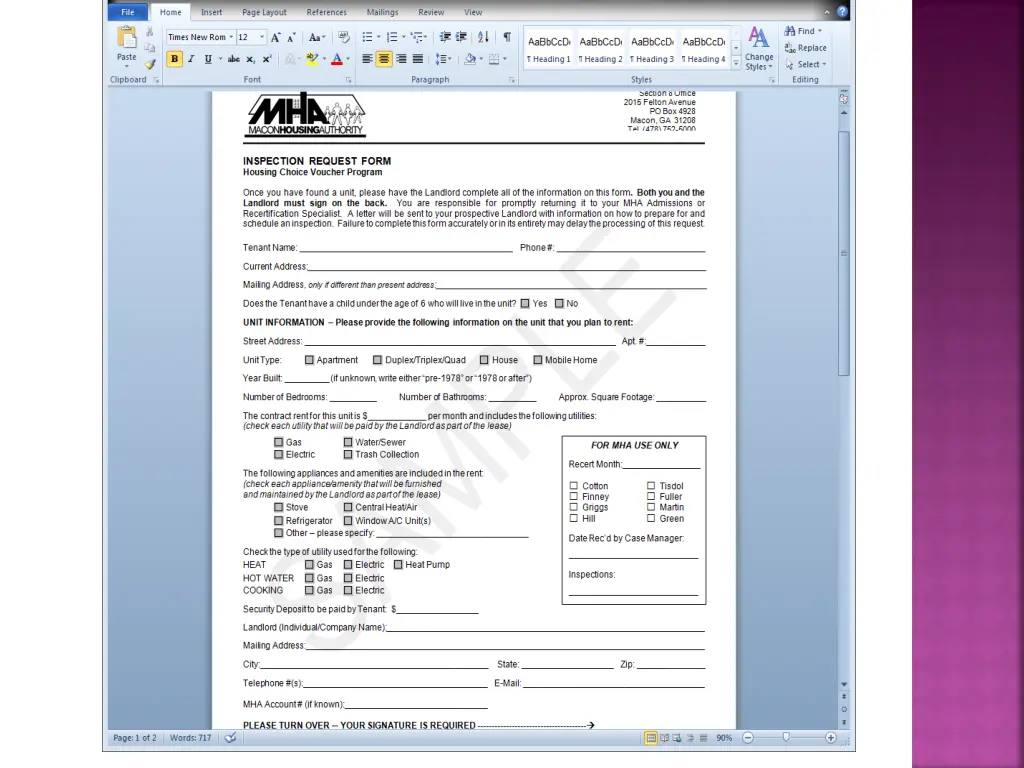Click the Paste clipboard icon

127,39
